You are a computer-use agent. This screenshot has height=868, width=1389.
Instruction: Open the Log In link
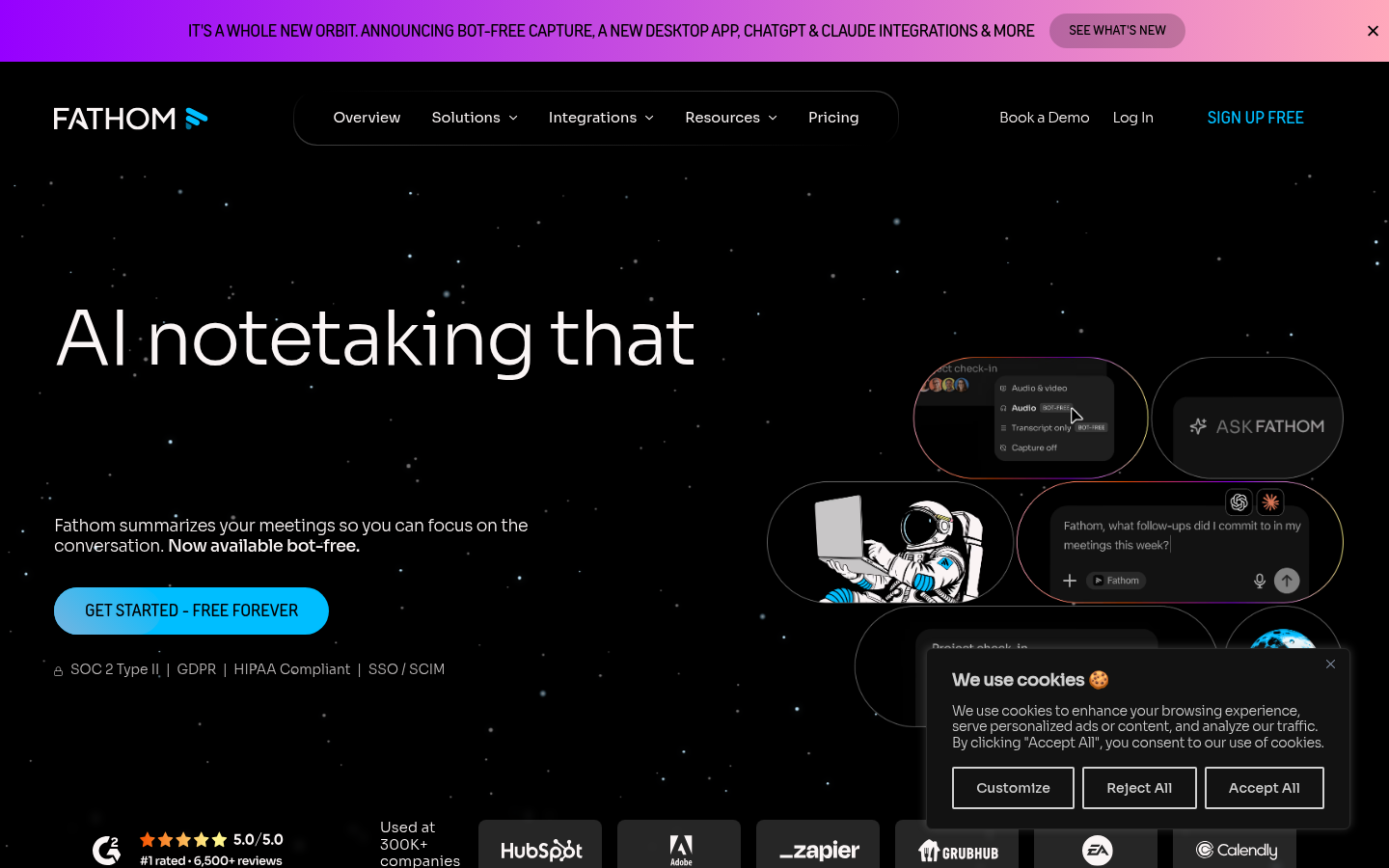[1132, 118]
